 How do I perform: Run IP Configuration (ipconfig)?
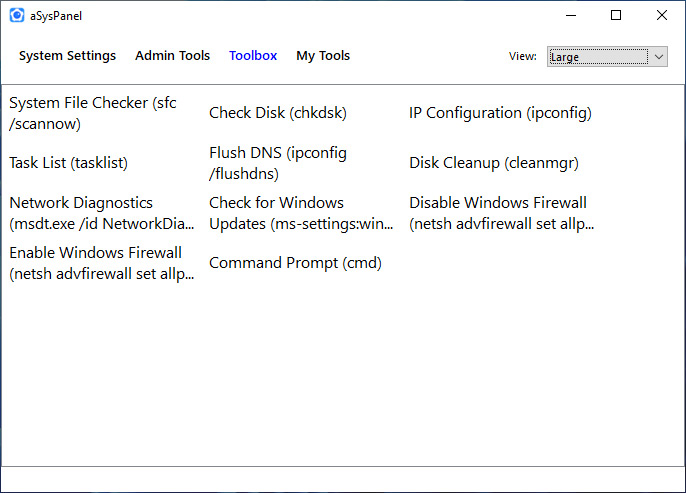point(500,113)
